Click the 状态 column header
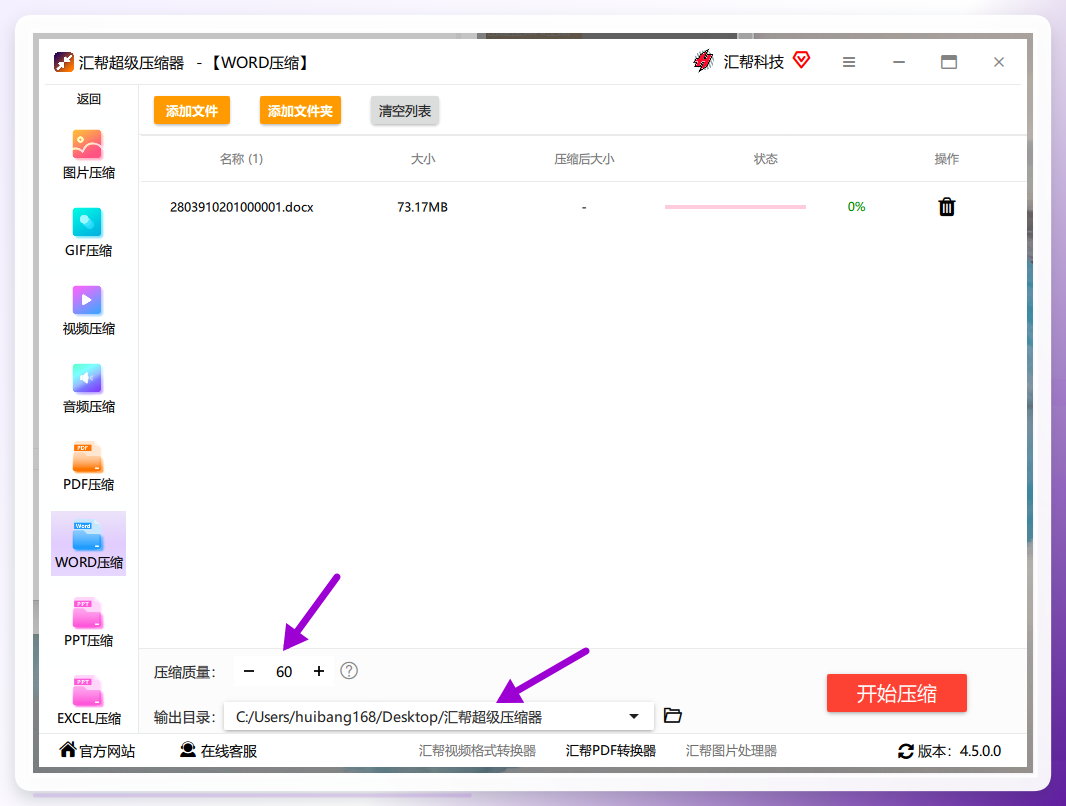The height and width of the screenshot is (806, 1066). 766,159
